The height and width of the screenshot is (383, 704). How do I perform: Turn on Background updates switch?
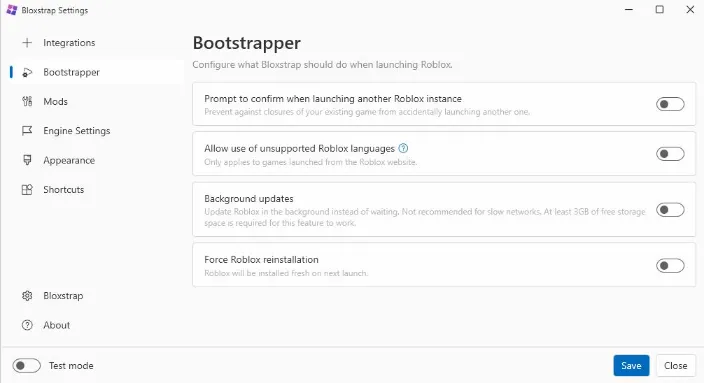[x=670, y=210]
